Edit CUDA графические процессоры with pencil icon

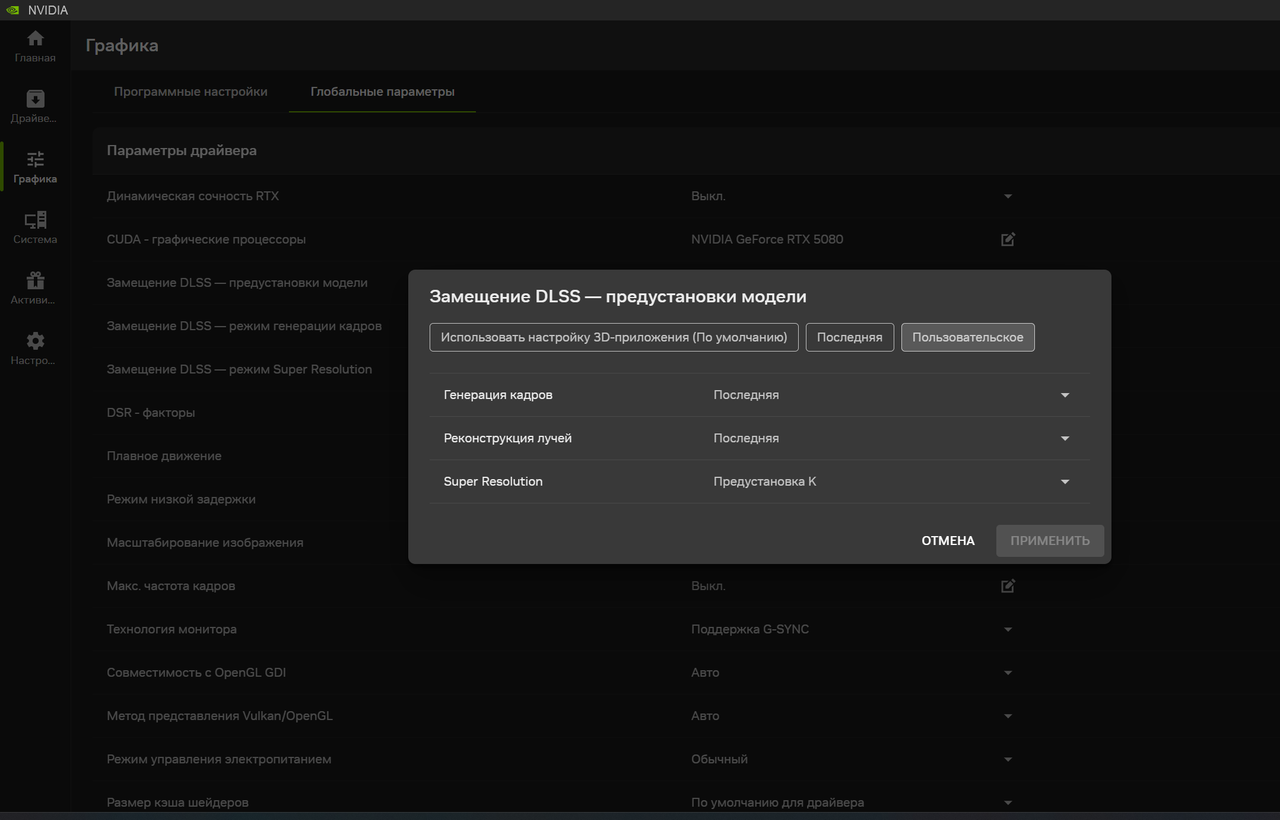click(x=1008, y=240)
